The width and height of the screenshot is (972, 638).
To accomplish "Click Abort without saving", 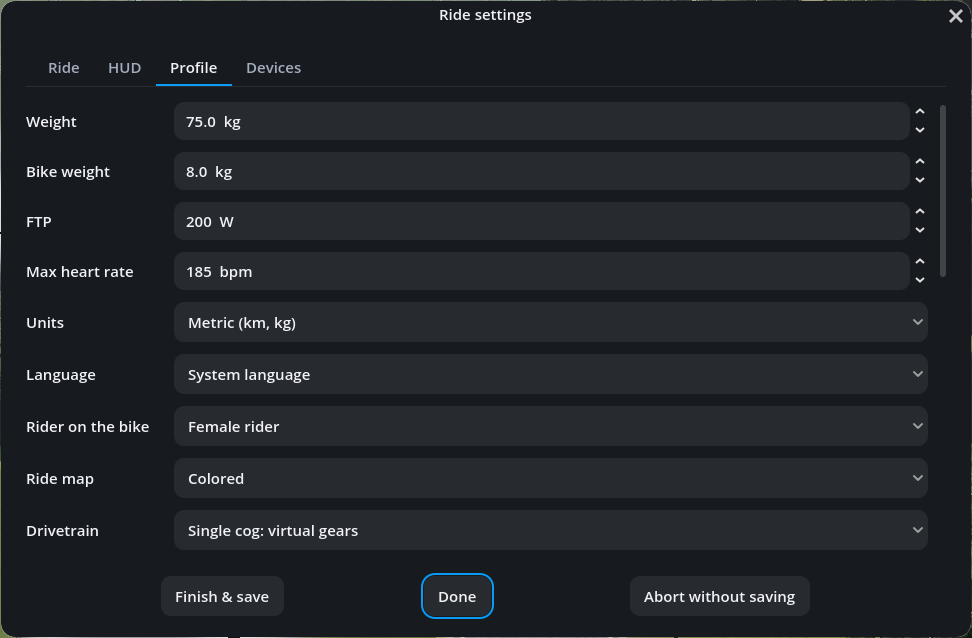I will (719, 596).
